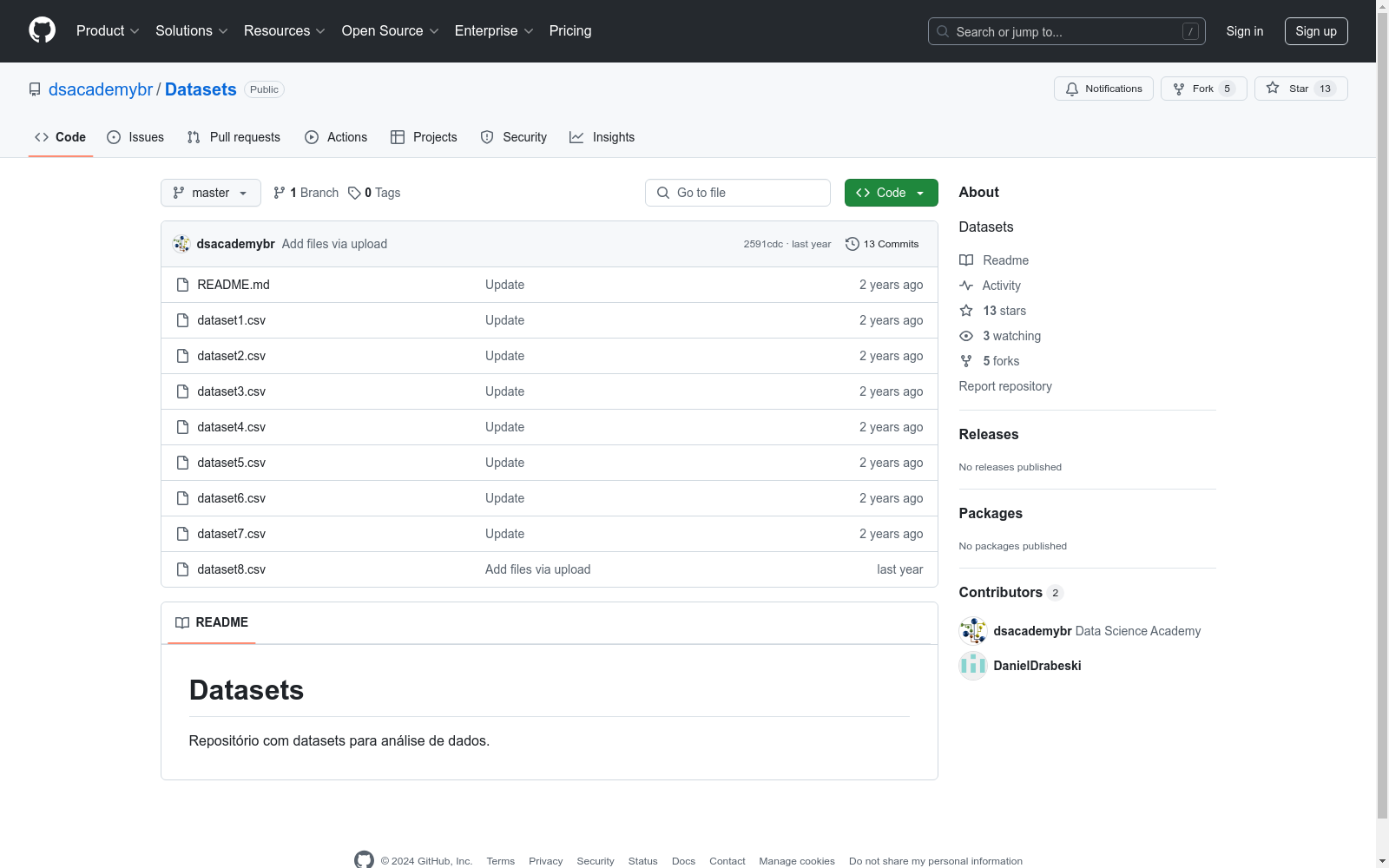Image resolution: width=1389 pixels, height=868 pixels.
Task: Open the dataset7.csv file
Action: (x=232, y=534)
